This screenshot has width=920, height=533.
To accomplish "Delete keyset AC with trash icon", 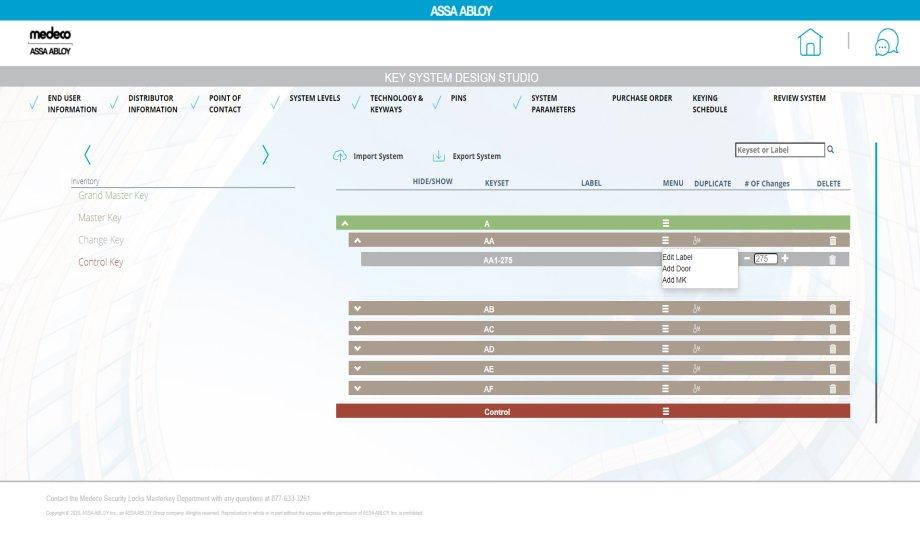I will click(833, 329).
